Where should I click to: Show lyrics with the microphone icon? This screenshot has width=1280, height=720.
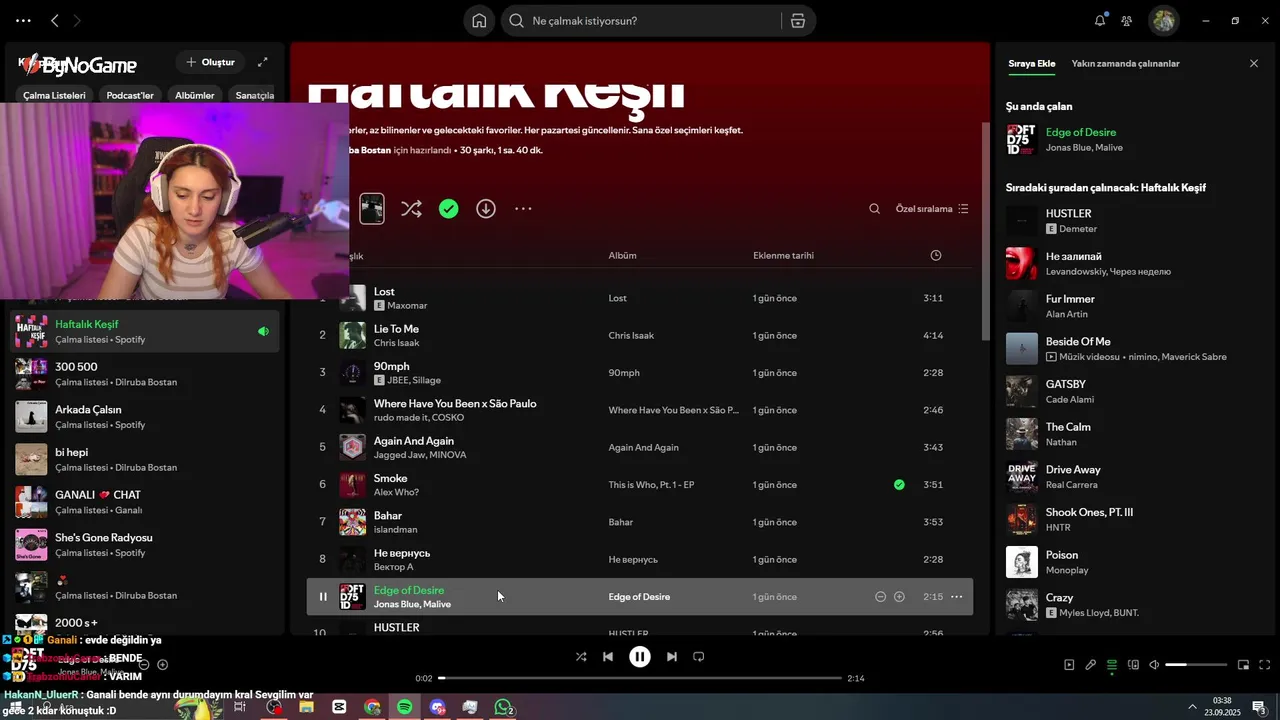1091,665
